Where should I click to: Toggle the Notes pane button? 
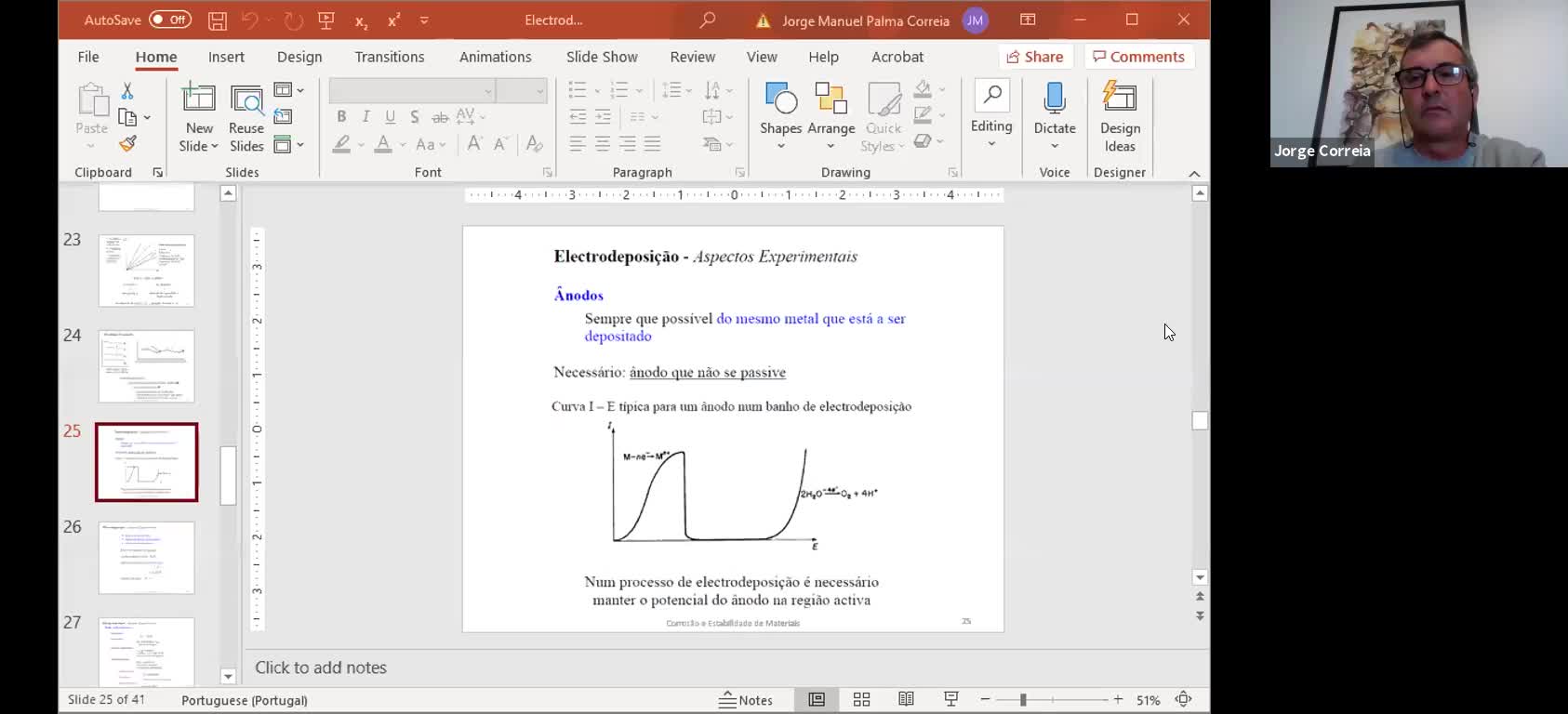(747, 700)
